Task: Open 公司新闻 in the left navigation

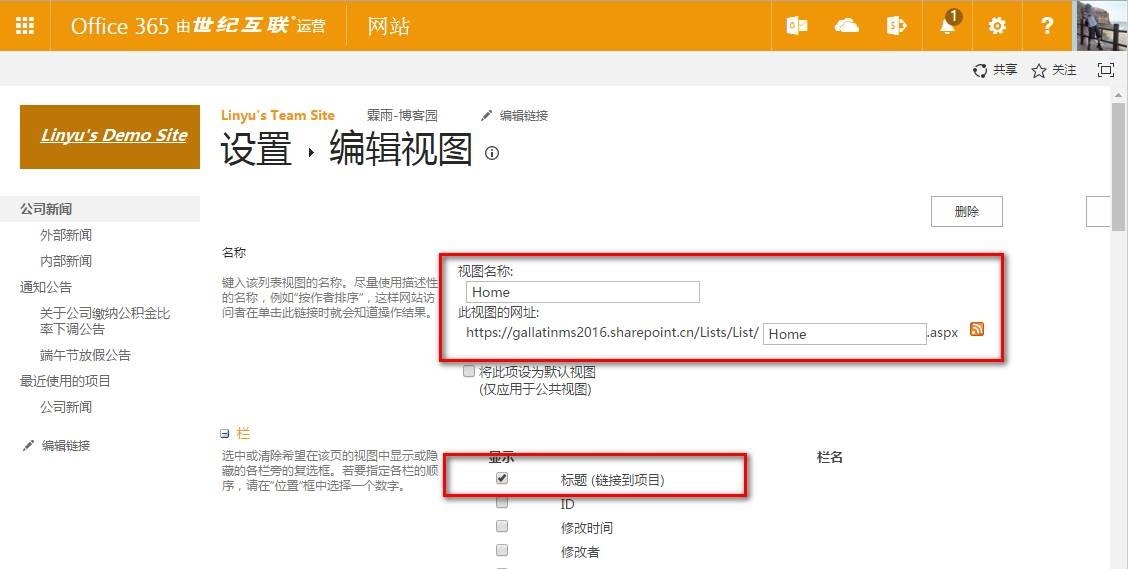Action: coord(46,209)
